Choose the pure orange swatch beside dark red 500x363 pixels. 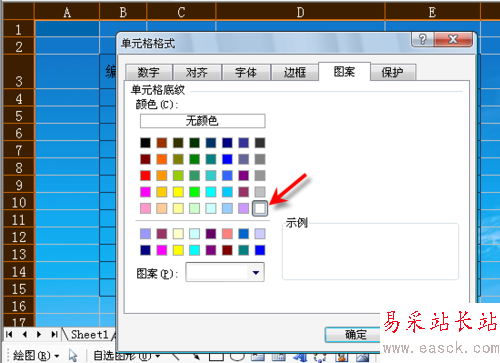coord(162,159)
